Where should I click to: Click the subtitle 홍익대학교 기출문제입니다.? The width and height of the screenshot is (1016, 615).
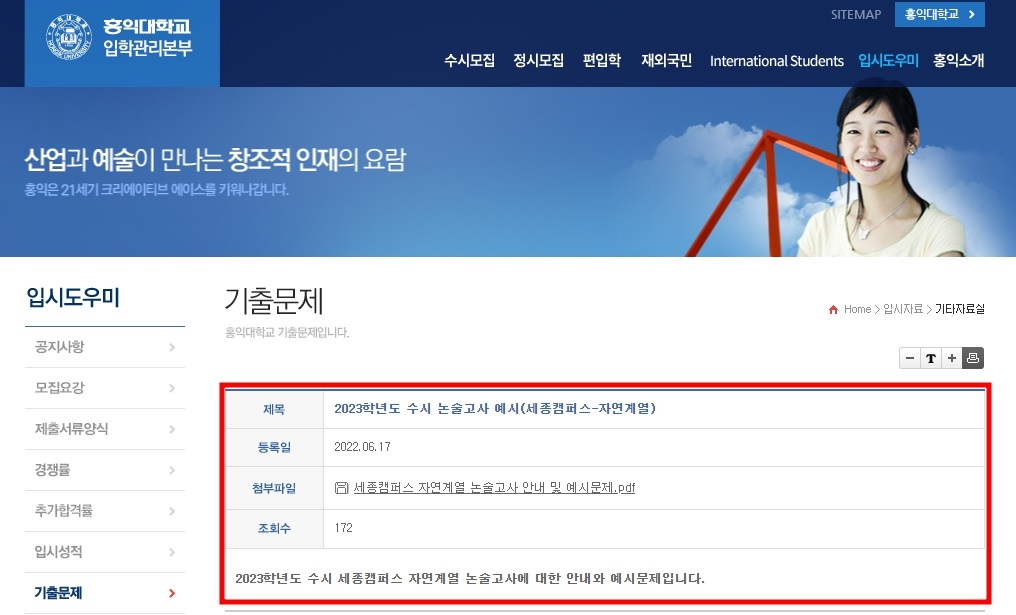pyautogui.click(x=287, y=332)
